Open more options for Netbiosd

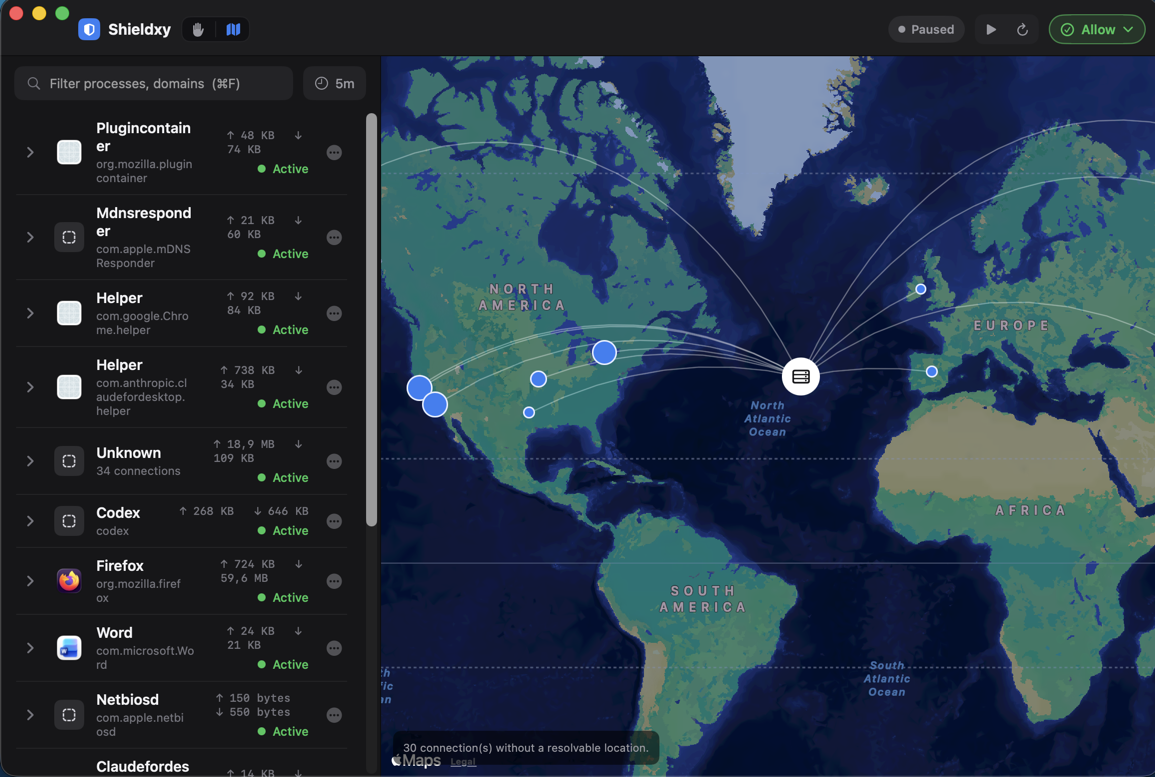pyautogui.click(x=334, y=715)
